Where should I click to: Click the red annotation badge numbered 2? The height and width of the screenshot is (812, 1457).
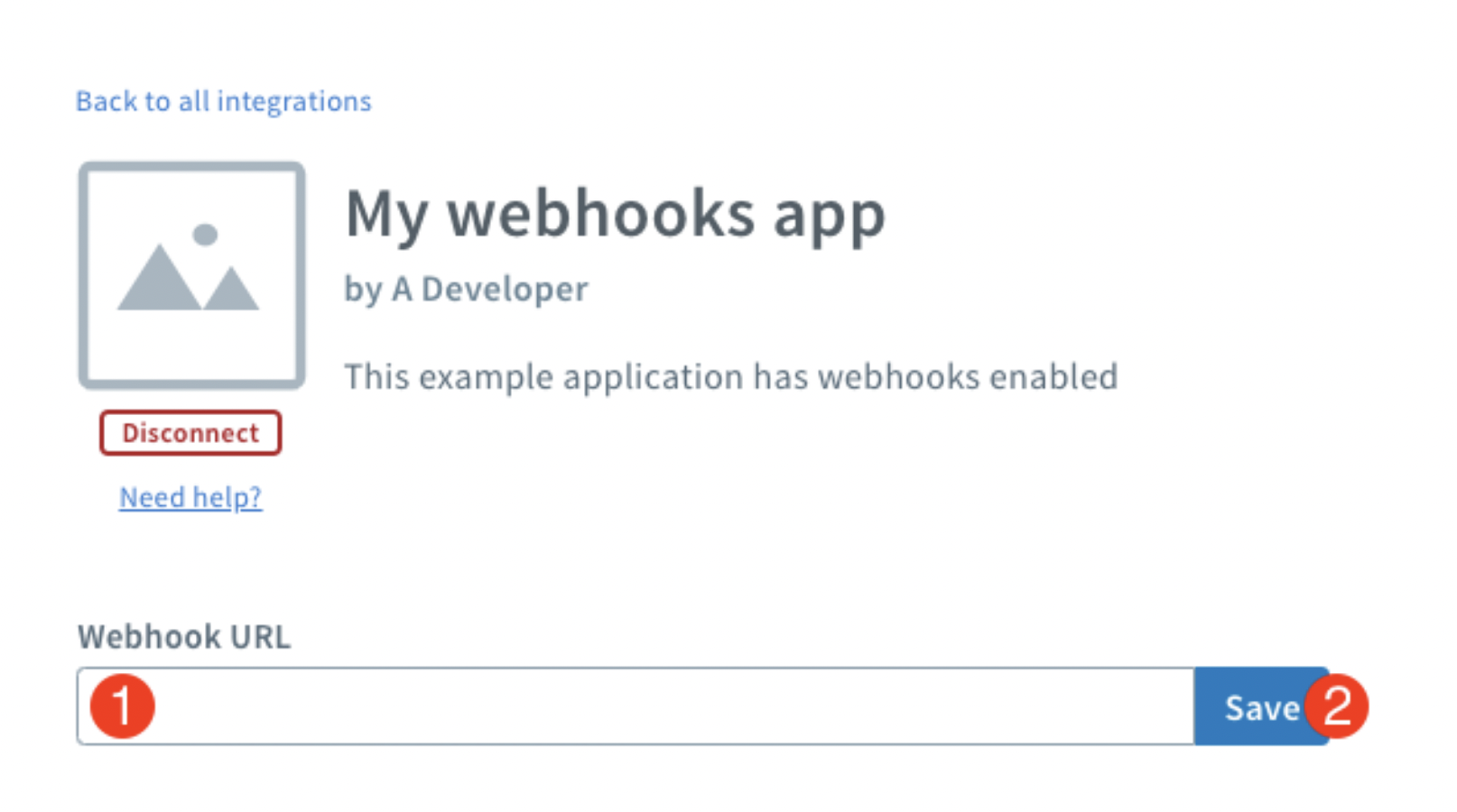point(1340,706)
